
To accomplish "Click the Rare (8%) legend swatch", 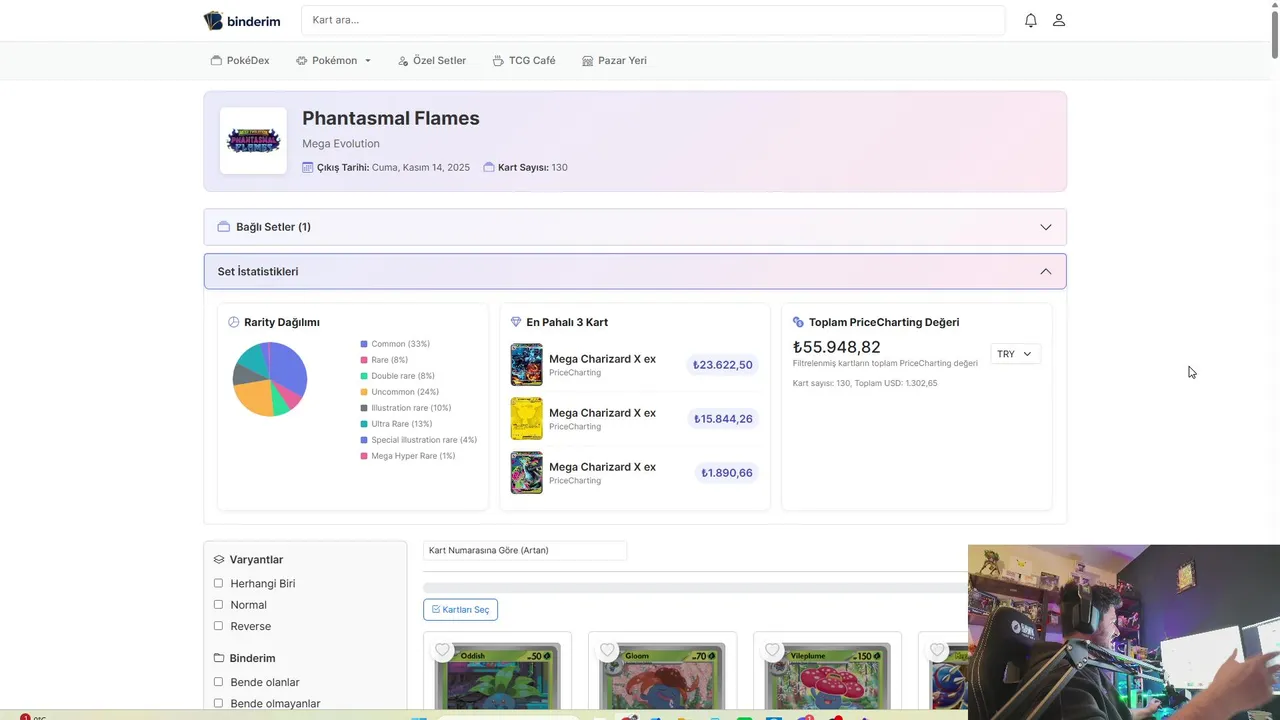I will point(364,360).
